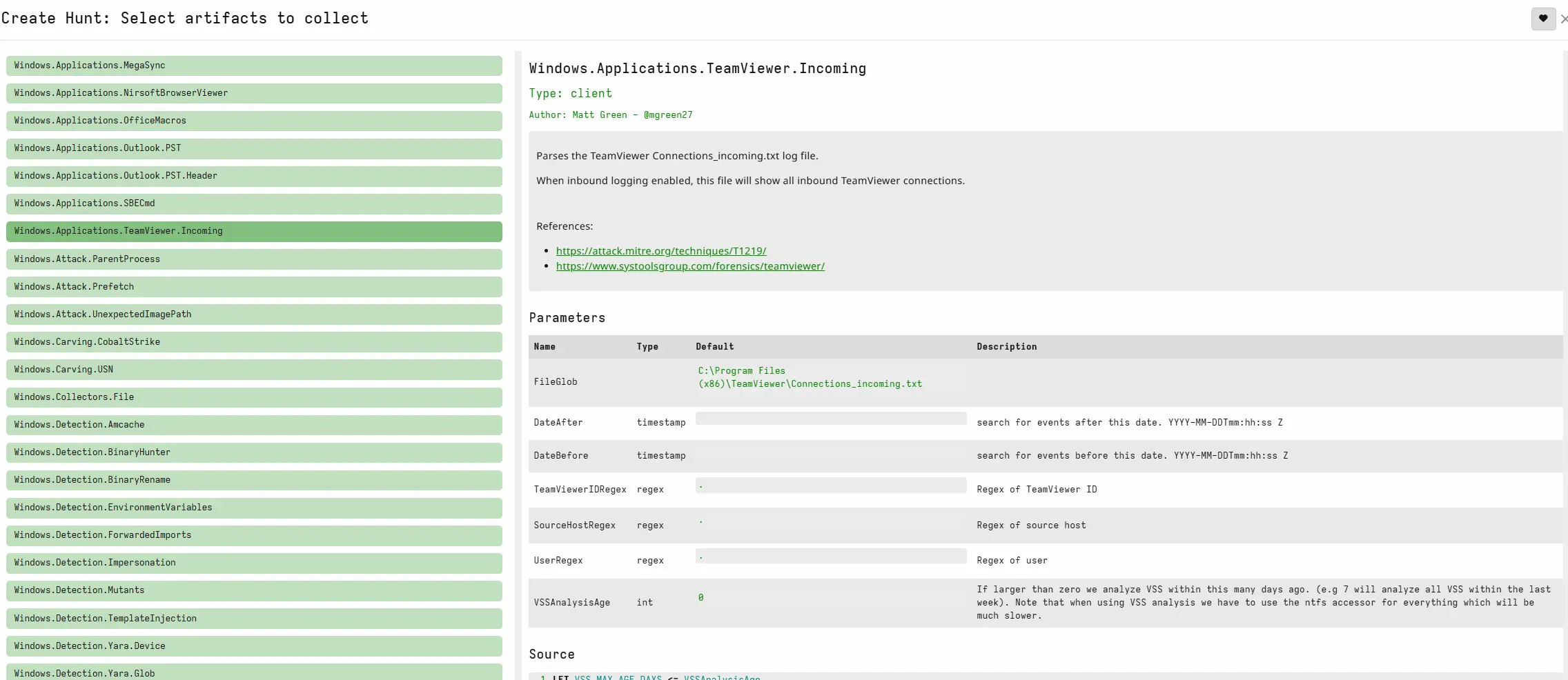Image resolution: width=1568 pixels, height=680 pixels.
Task: Choose the Windows.Applications.OfficeMacros artifact
Action: click(x=254, y=121)
